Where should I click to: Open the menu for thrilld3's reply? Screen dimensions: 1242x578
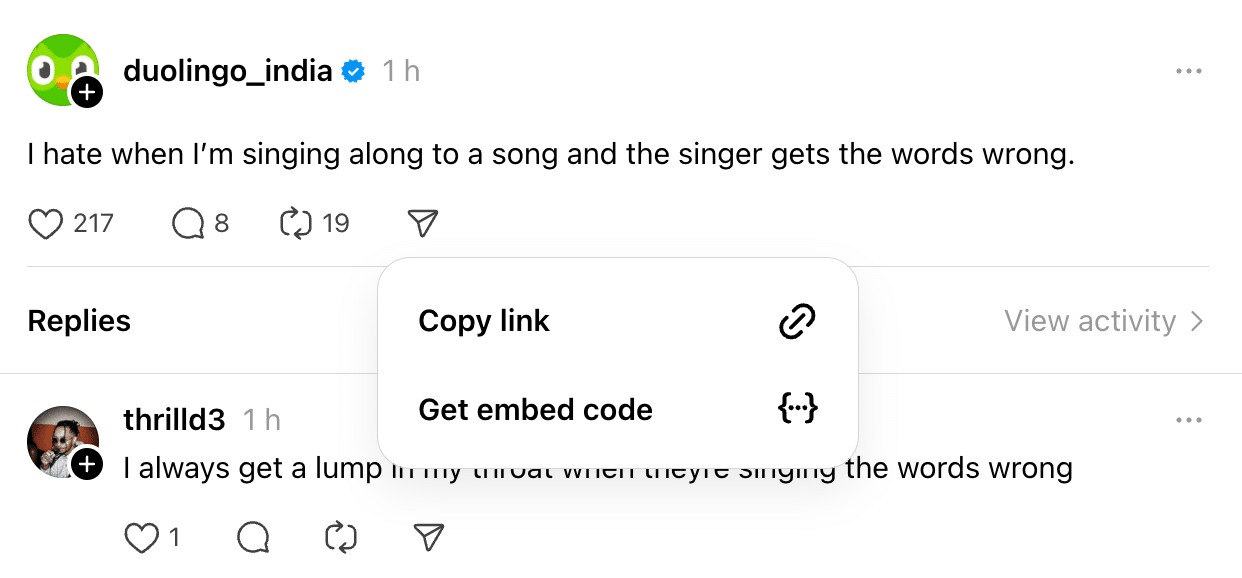coord(1189,421)
